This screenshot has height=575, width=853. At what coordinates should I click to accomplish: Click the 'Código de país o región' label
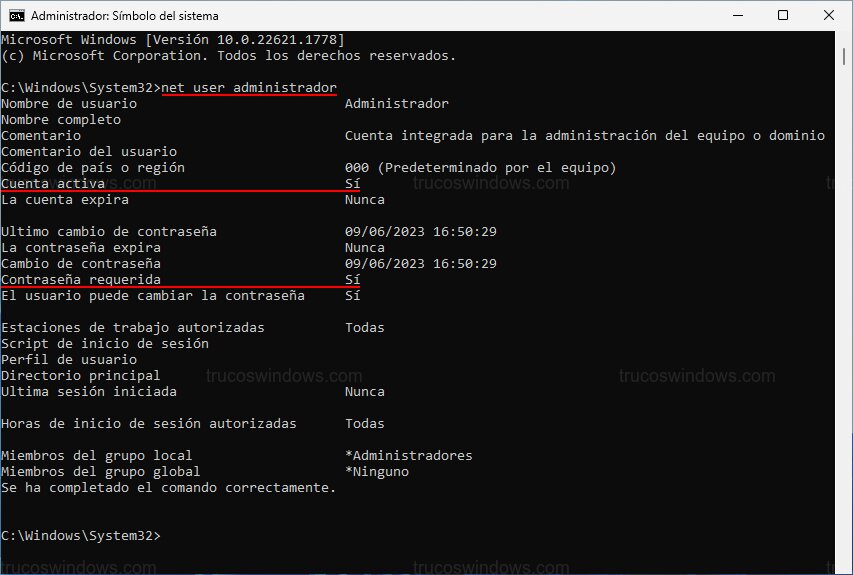tap(93, 168)
